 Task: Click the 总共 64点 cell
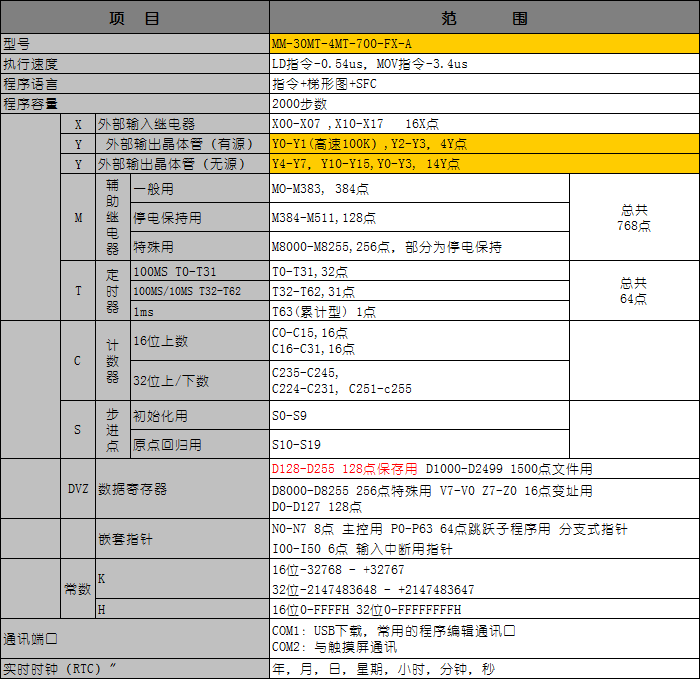pos(634,291)
